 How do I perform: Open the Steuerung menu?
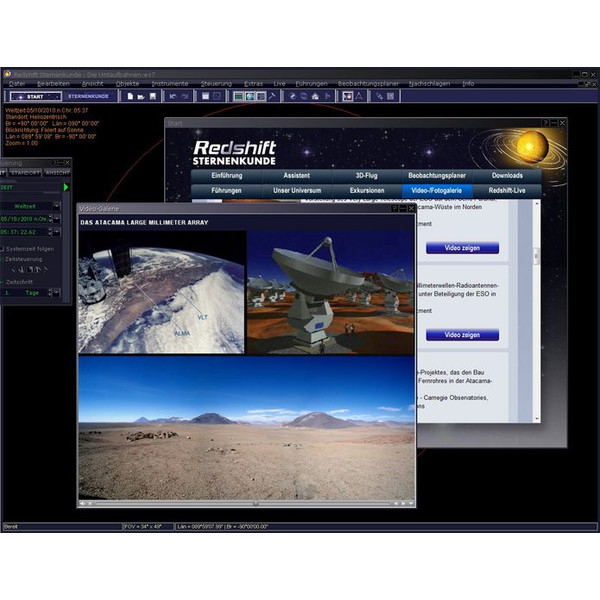tap(216, 83)
